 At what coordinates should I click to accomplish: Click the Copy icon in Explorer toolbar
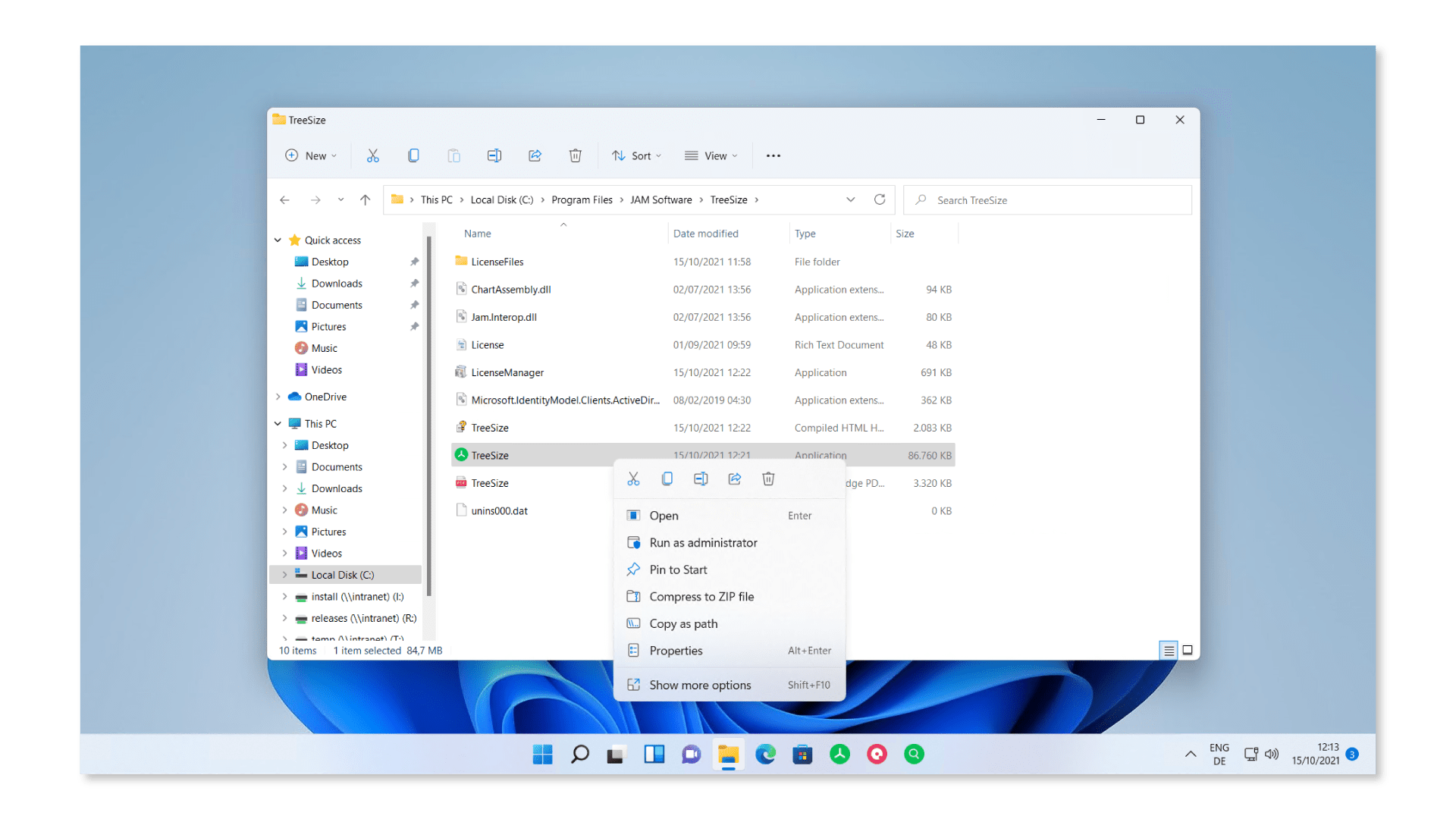[x=413, y=155]
